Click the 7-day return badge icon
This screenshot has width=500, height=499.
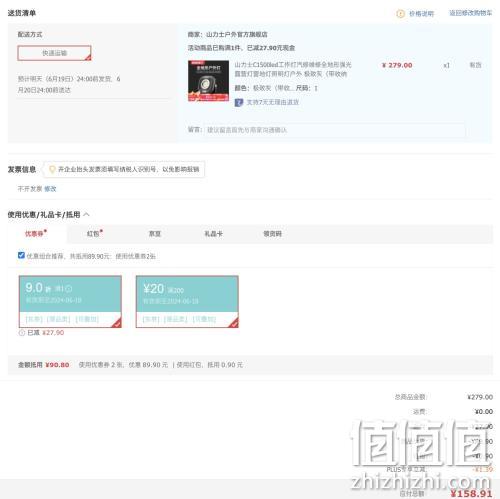pos(239,102)
